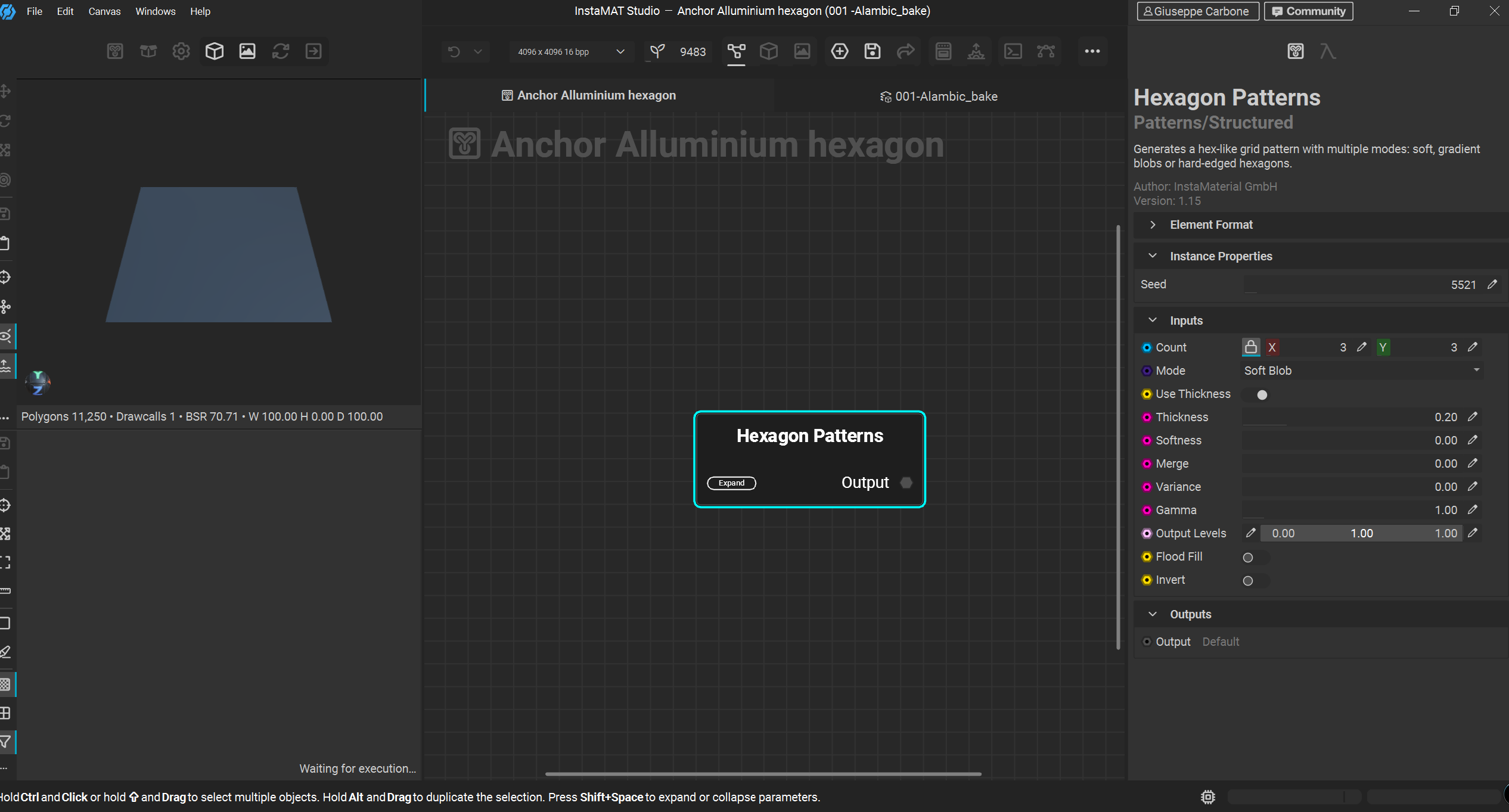Viewport: 1509px width, 812px height.
Task: Click the graph view icon in toolbar
Action: pos(736,51)
